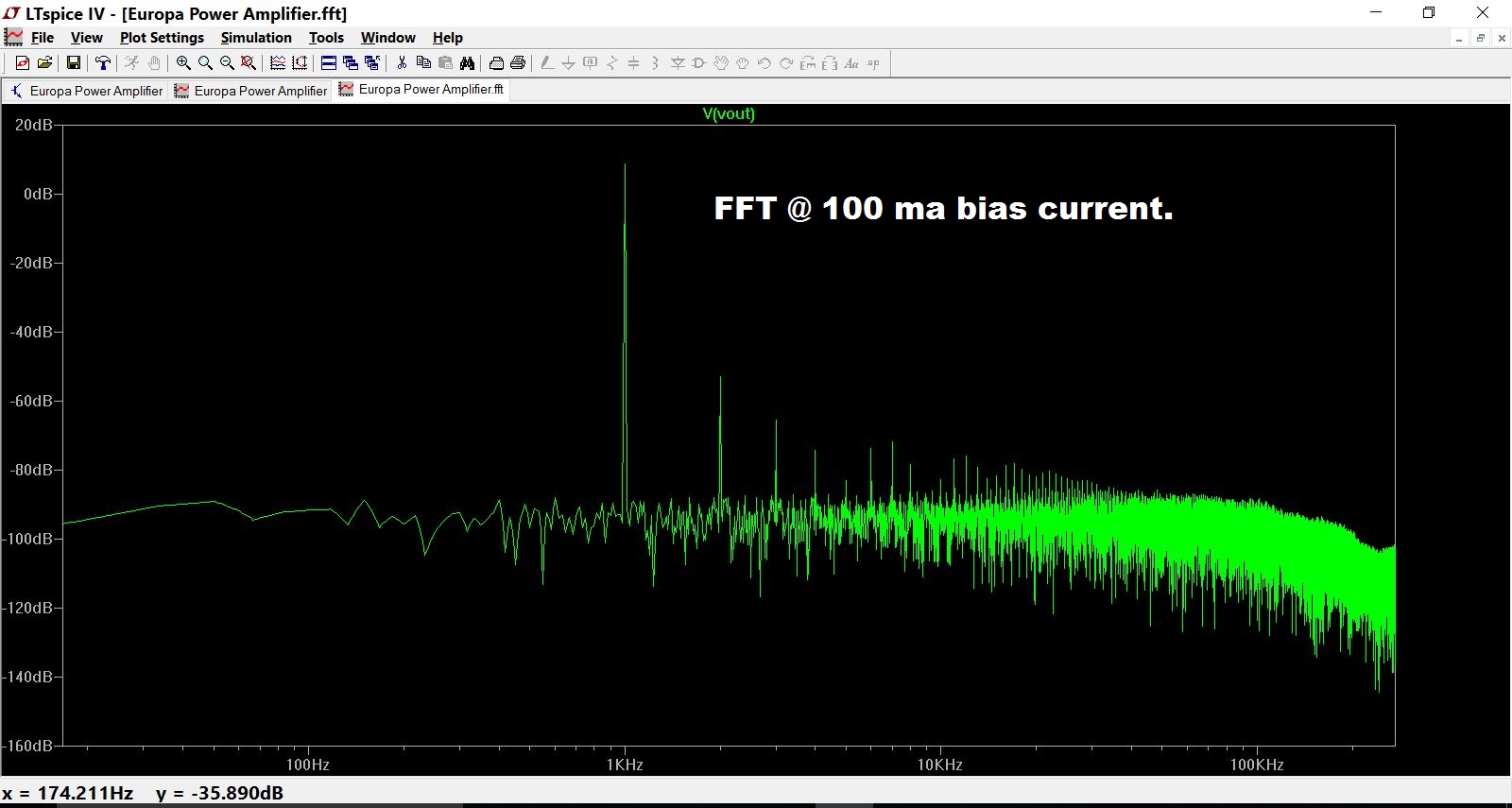Click the Print printer icon

[518, 63]
